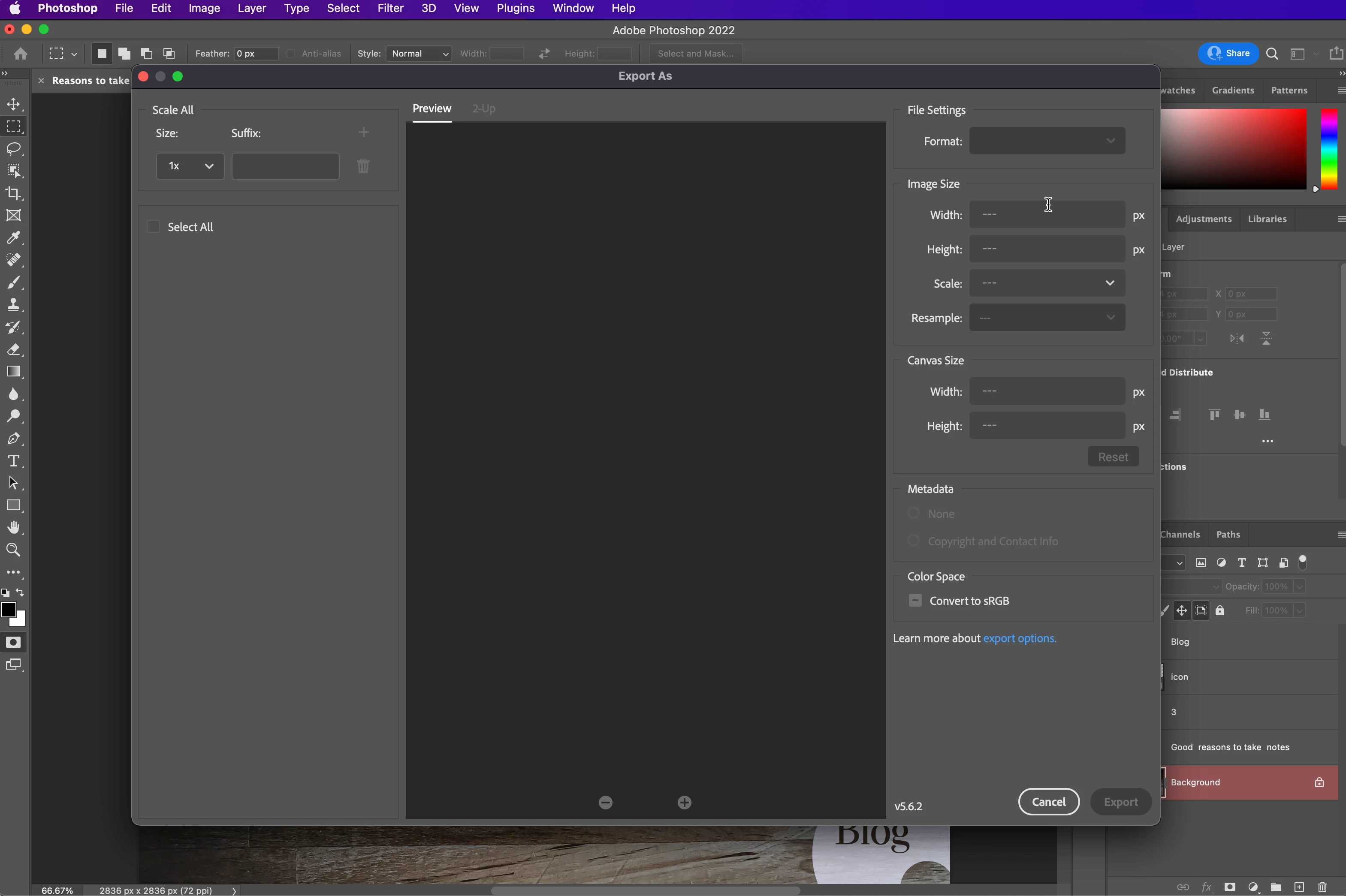Viewport: 1346px width, 896px height.
Task: Check the Select All checkbox
Action: coord(153,227)
